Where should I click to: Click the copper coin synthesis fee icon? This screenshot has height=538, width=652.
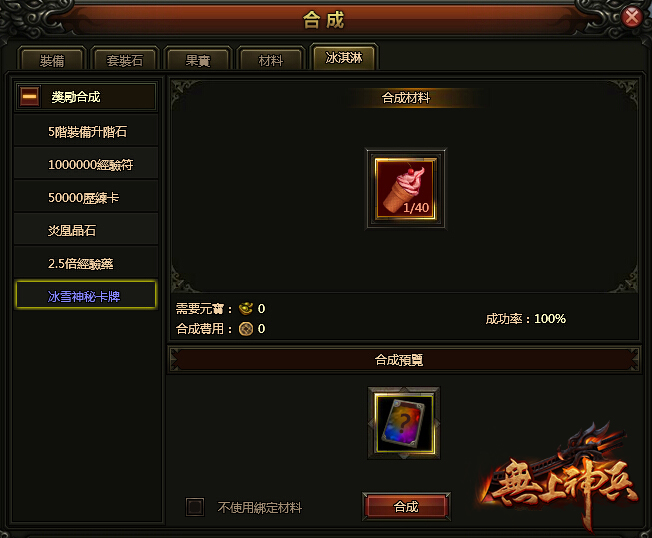246,329
